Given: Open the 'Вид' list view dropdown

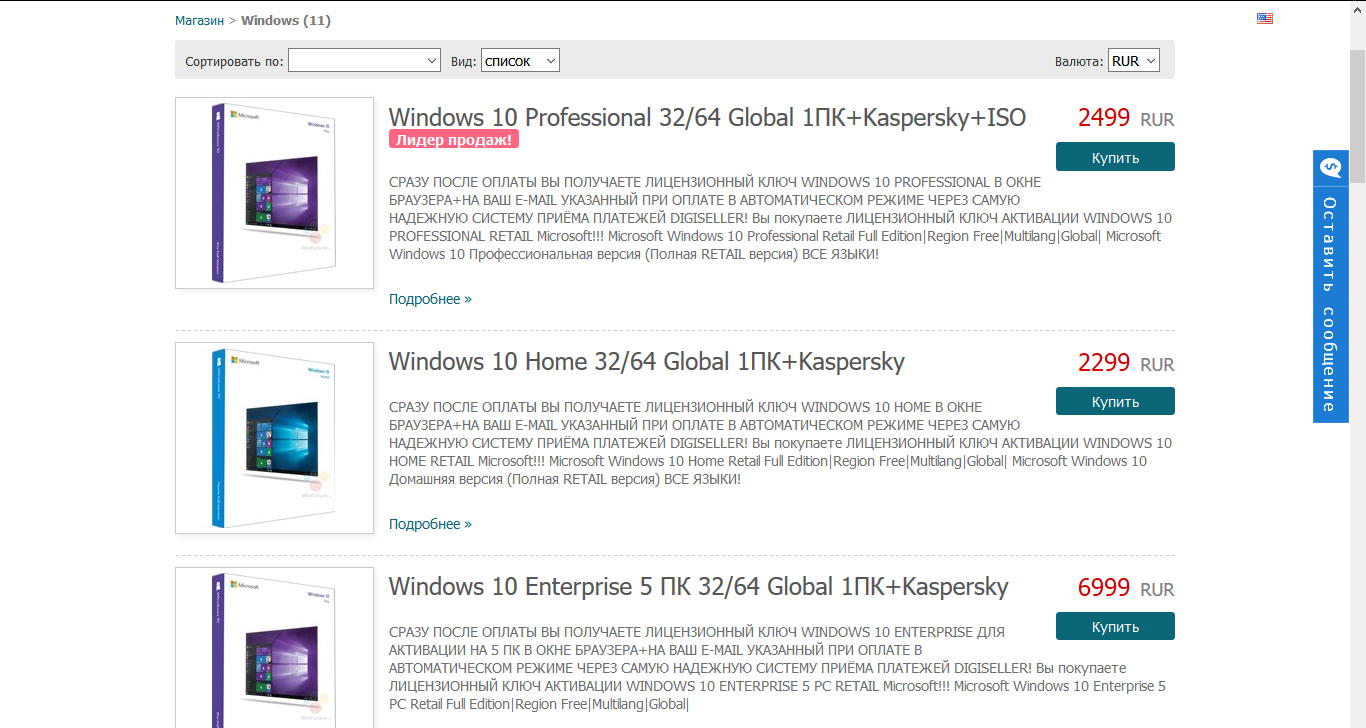Looking at the screenshot, I should [520, 61].
